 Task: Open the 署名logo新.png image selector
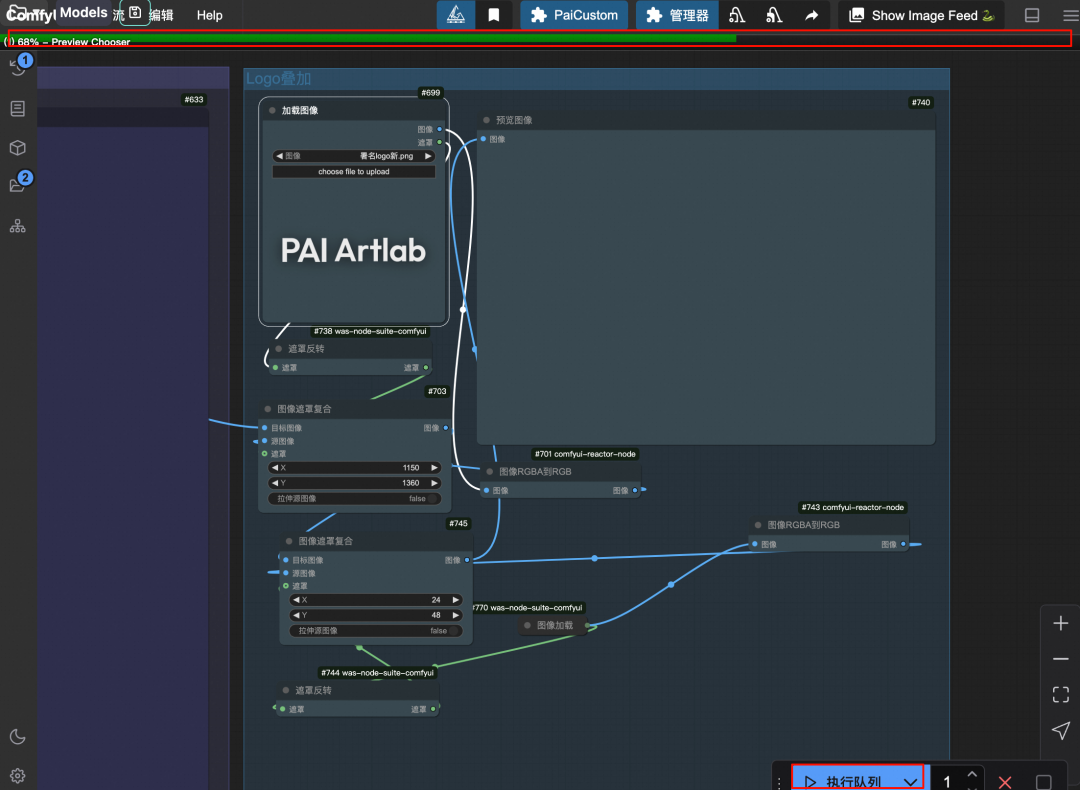[354, 156]
